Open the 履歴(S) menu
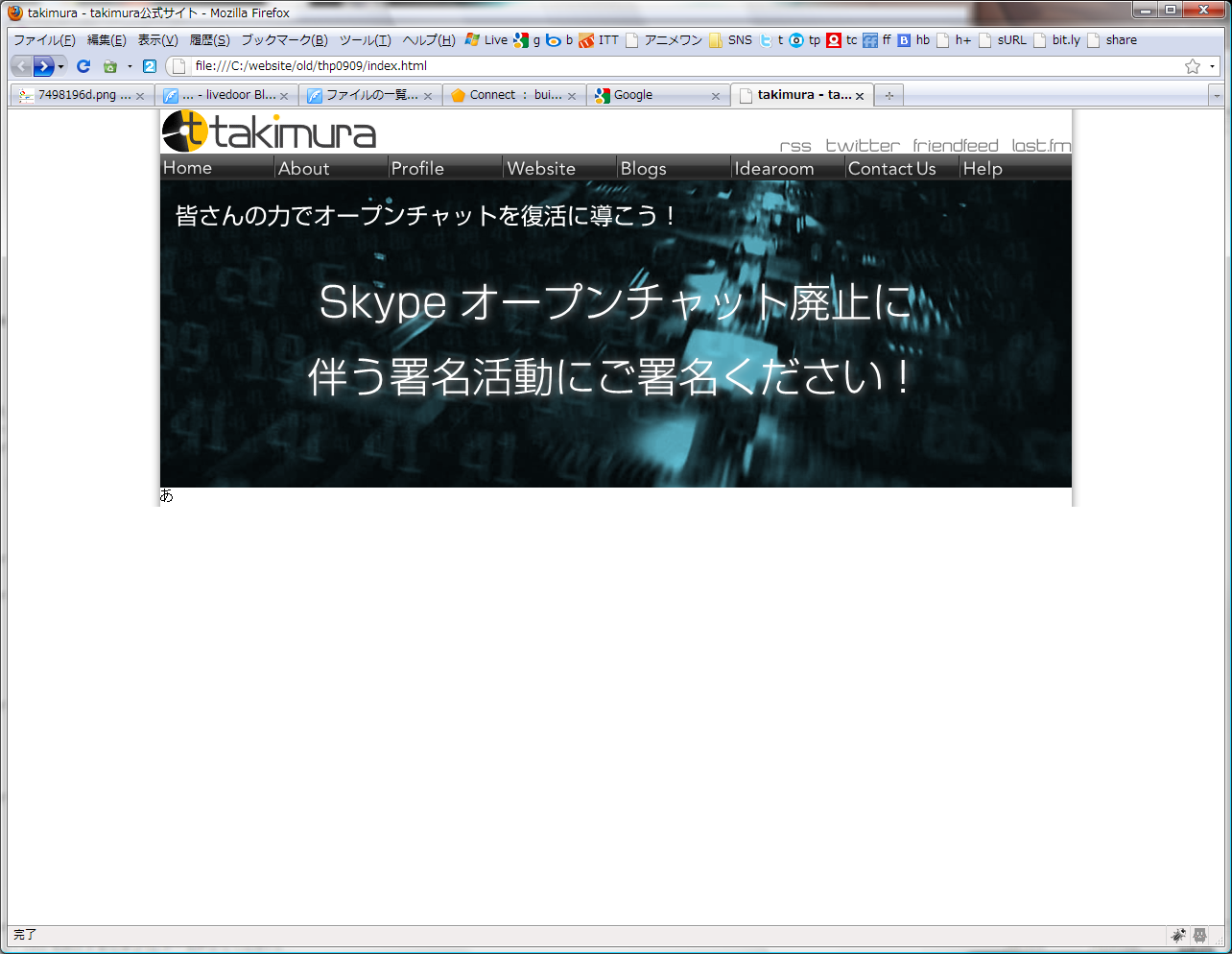1232x954 pixels. pos(209,40)
